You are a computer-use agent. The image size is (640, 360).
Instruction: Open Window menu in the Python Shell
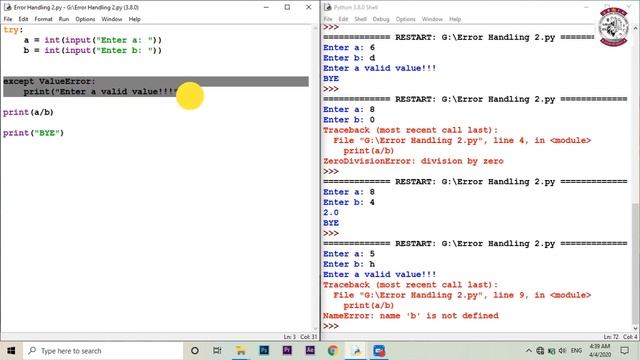pyautogui.click(x=432, y=19)
